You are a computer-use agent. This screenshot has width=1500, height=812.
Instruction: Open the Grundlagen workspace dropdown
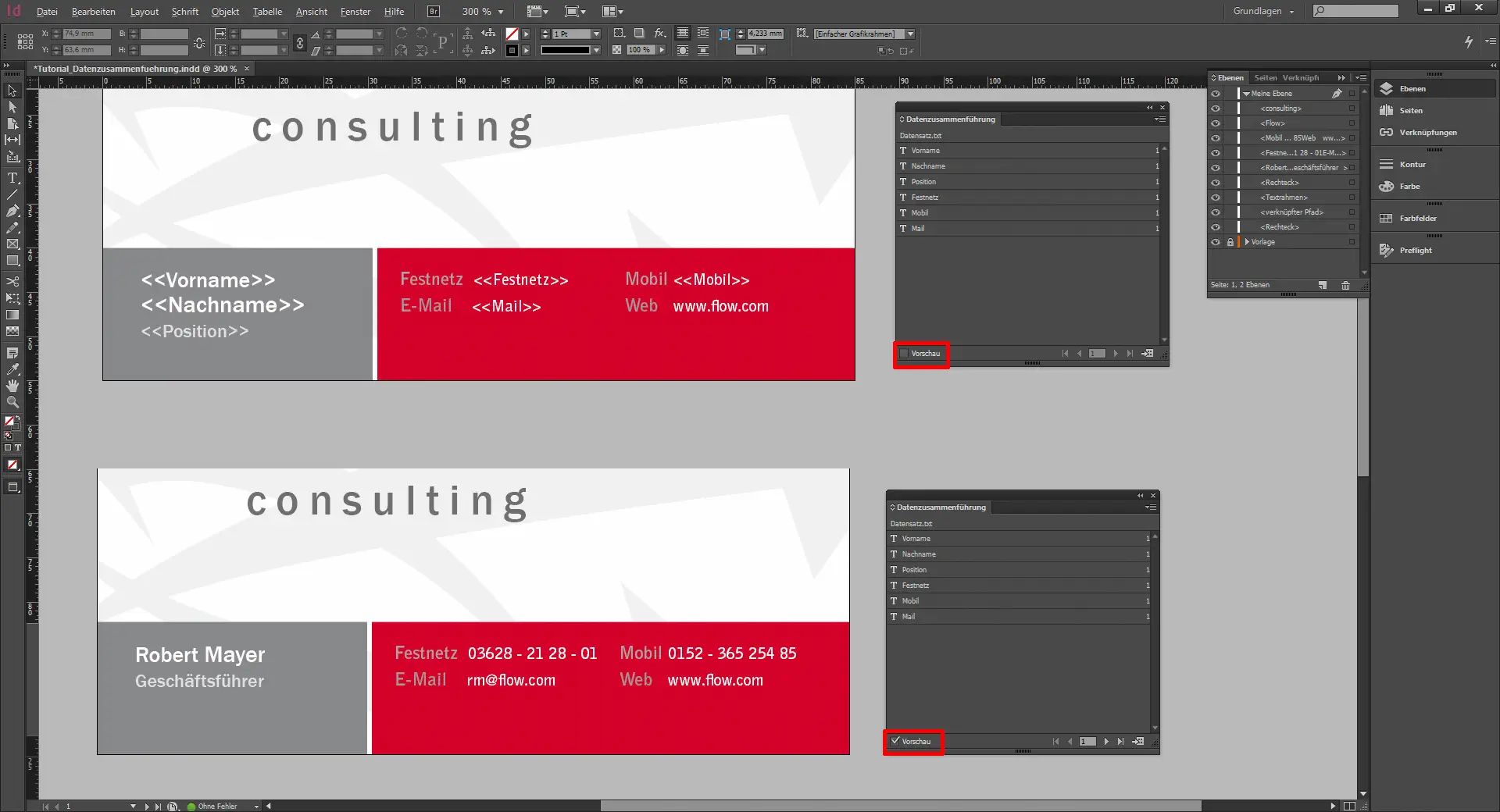coord(1263,12)
